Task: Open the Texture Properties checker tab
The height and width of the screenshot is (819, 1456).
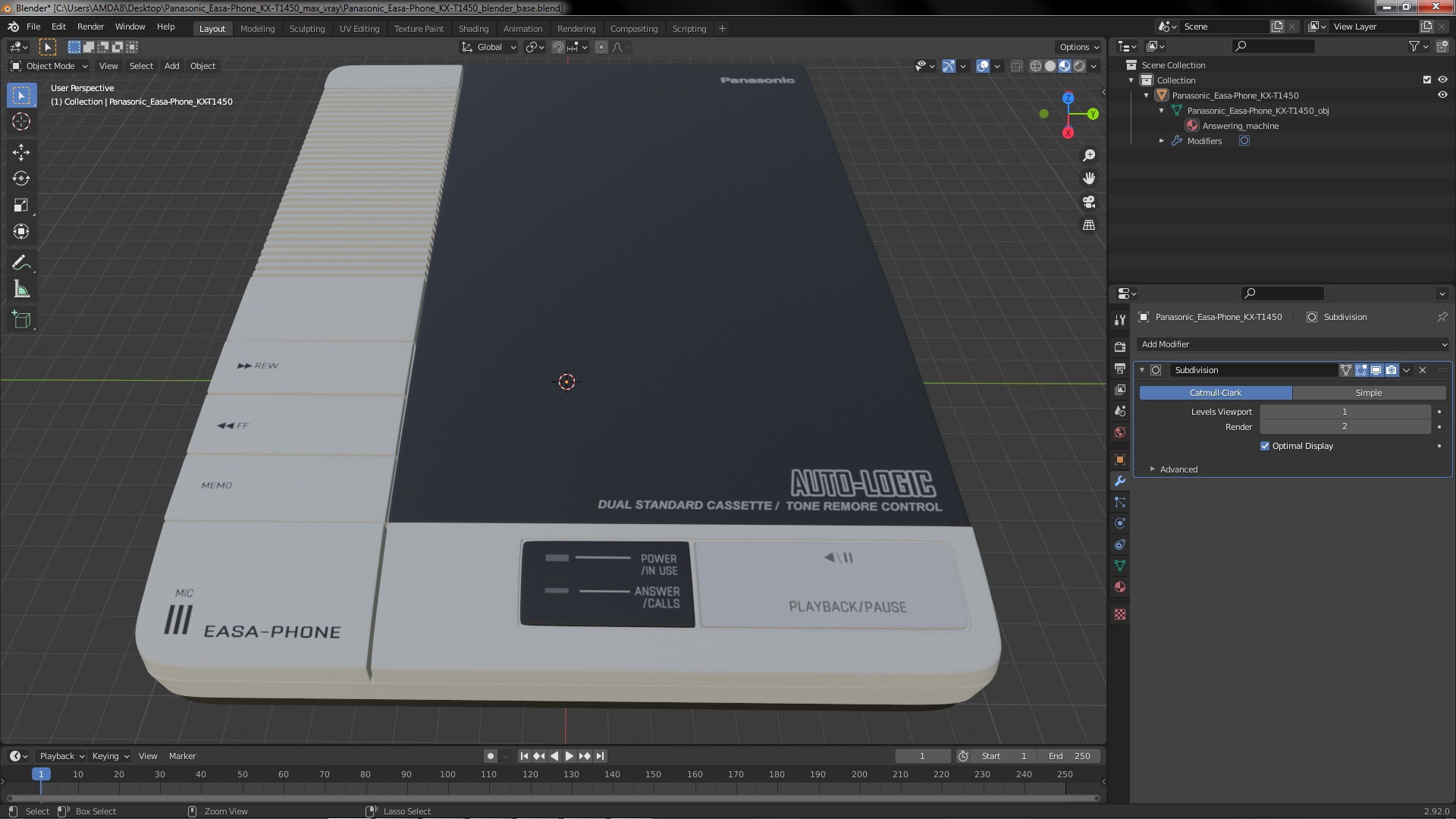Action: [1120, 614]
